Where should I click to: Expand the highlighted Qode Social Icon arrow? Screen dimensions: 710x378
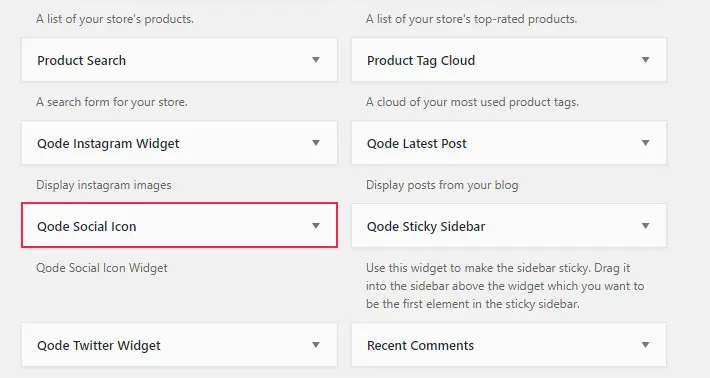[x=316, y=226]
